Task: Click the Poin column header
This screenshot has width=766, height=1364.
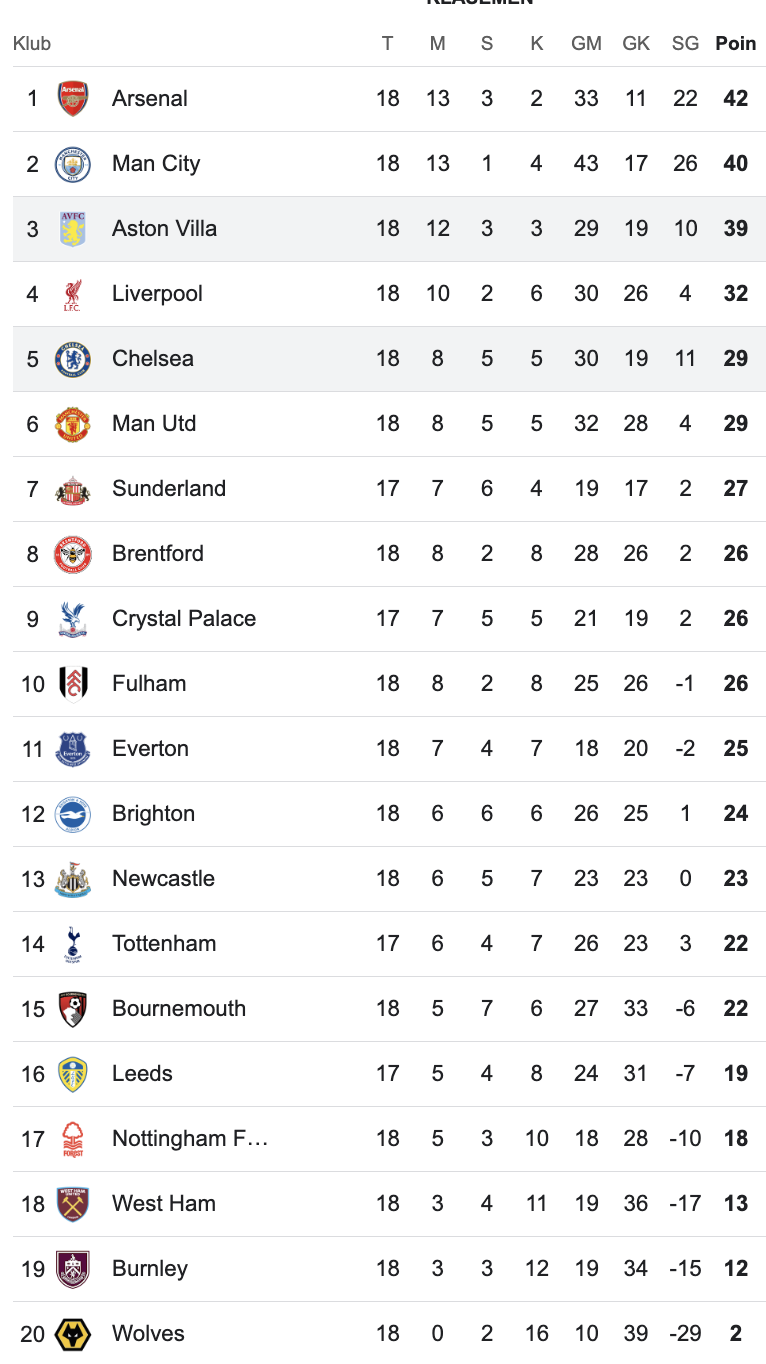Action: point(736,44)
